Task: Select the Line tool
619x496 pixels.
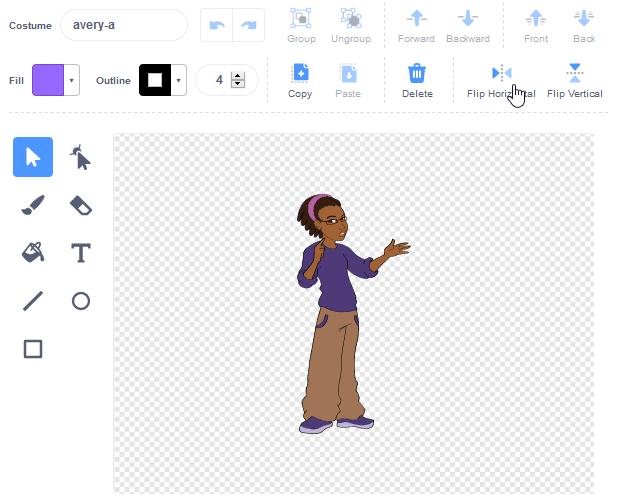Action: [x=33, y=301]
